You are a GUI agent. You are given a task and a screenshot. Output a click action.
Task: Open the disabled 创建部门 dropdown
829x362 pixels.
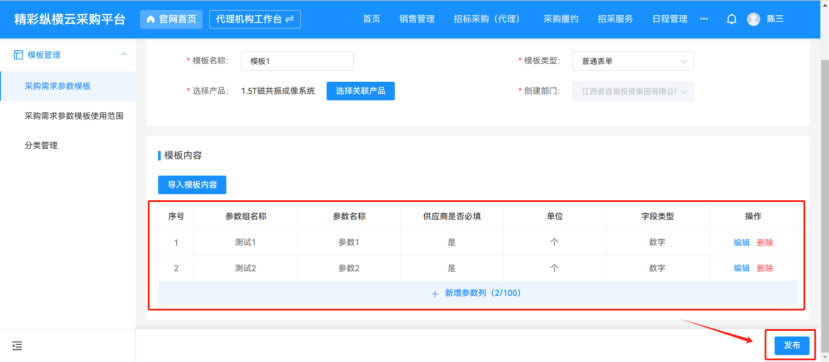click(x=633, y=91)
